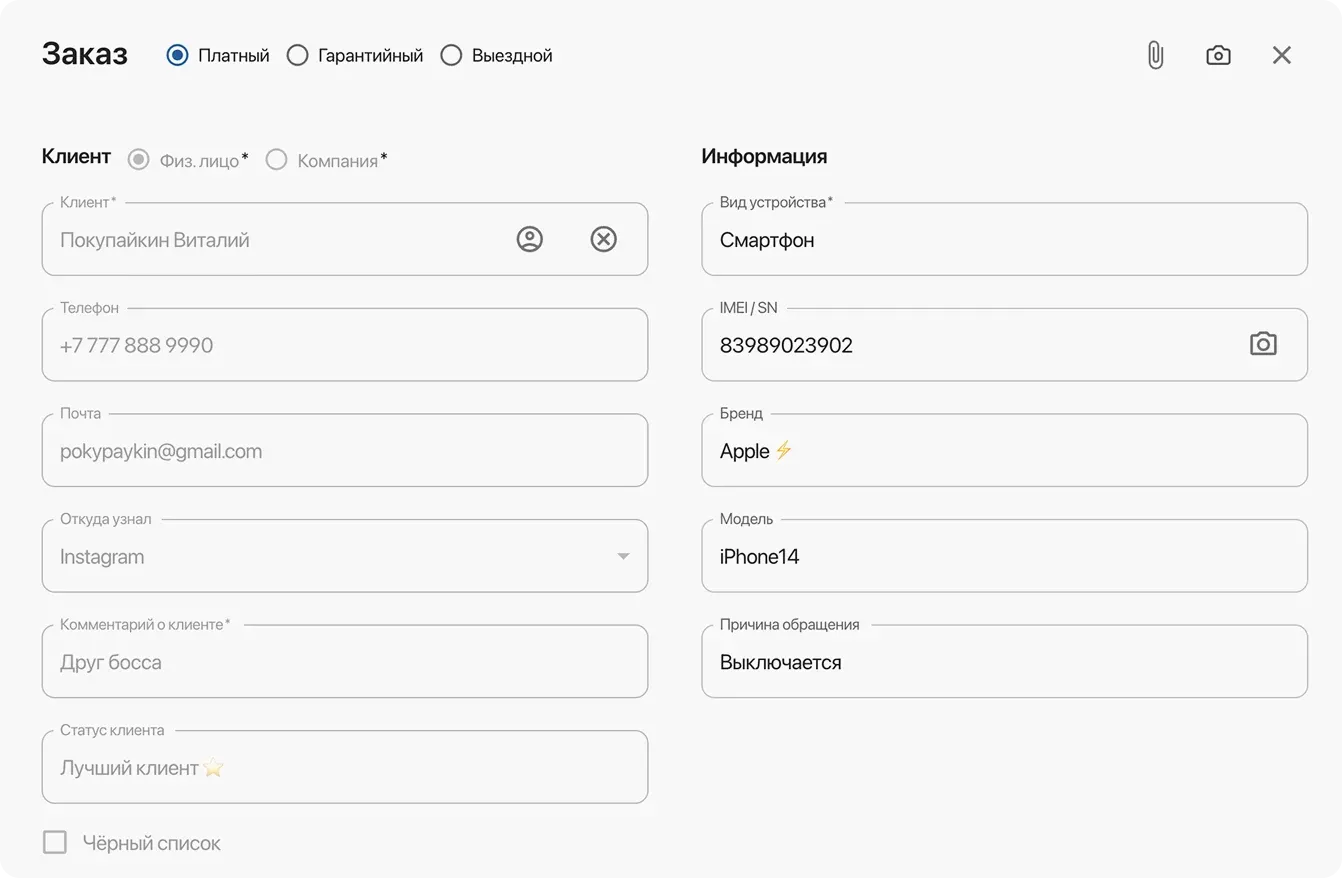The height and width of the screenshot is (878, 1342).
Task: Click the Телефон input field
Action: pyautogui.click(x=344, y=346)
